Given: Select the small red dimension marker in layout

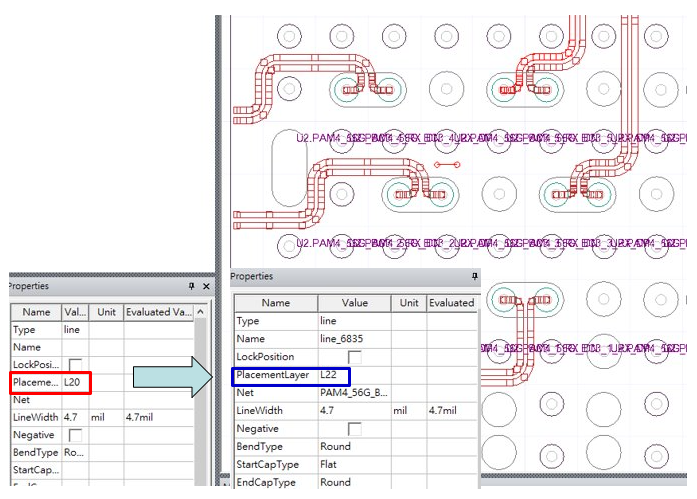Looking at the screenshot, I should click(447, 165).
